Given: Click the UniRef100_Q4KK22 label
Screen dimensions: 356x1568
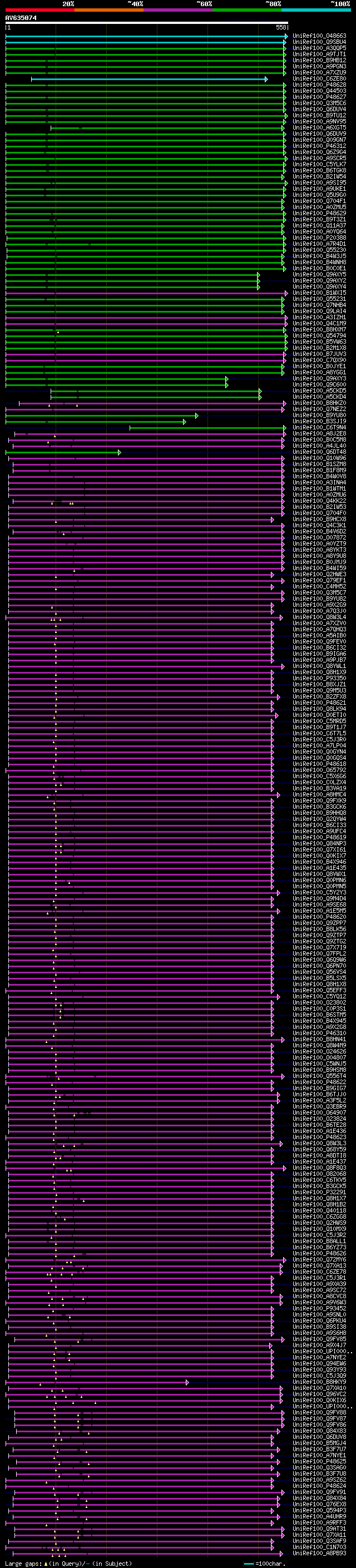Looking at the screenshot, I should (319, 501).
